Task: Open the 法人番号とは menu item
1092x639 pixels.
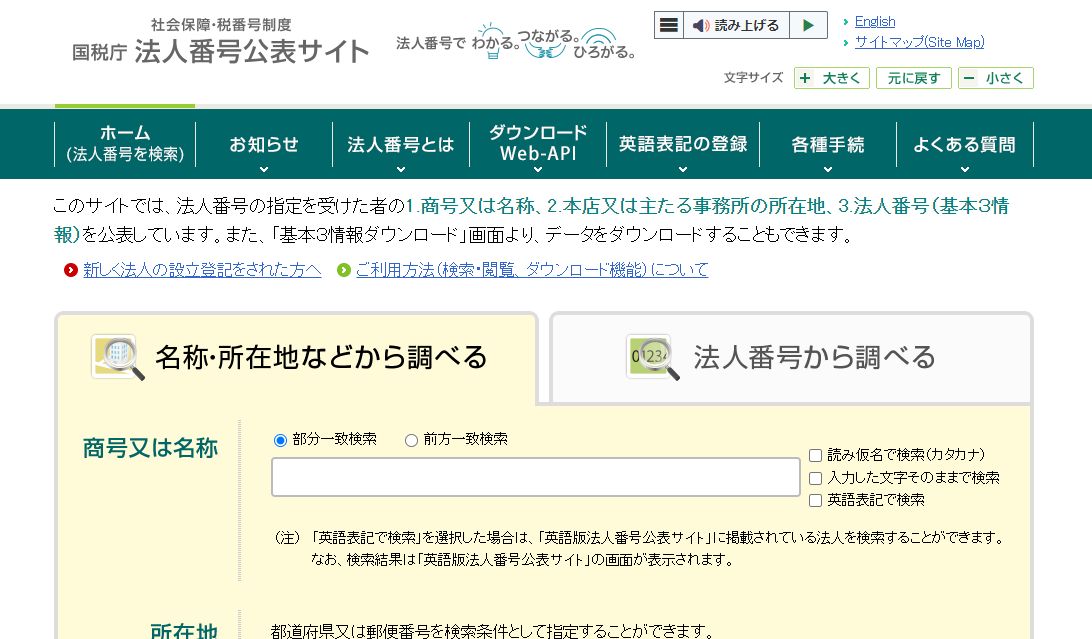Action: (x=400, y=144)
